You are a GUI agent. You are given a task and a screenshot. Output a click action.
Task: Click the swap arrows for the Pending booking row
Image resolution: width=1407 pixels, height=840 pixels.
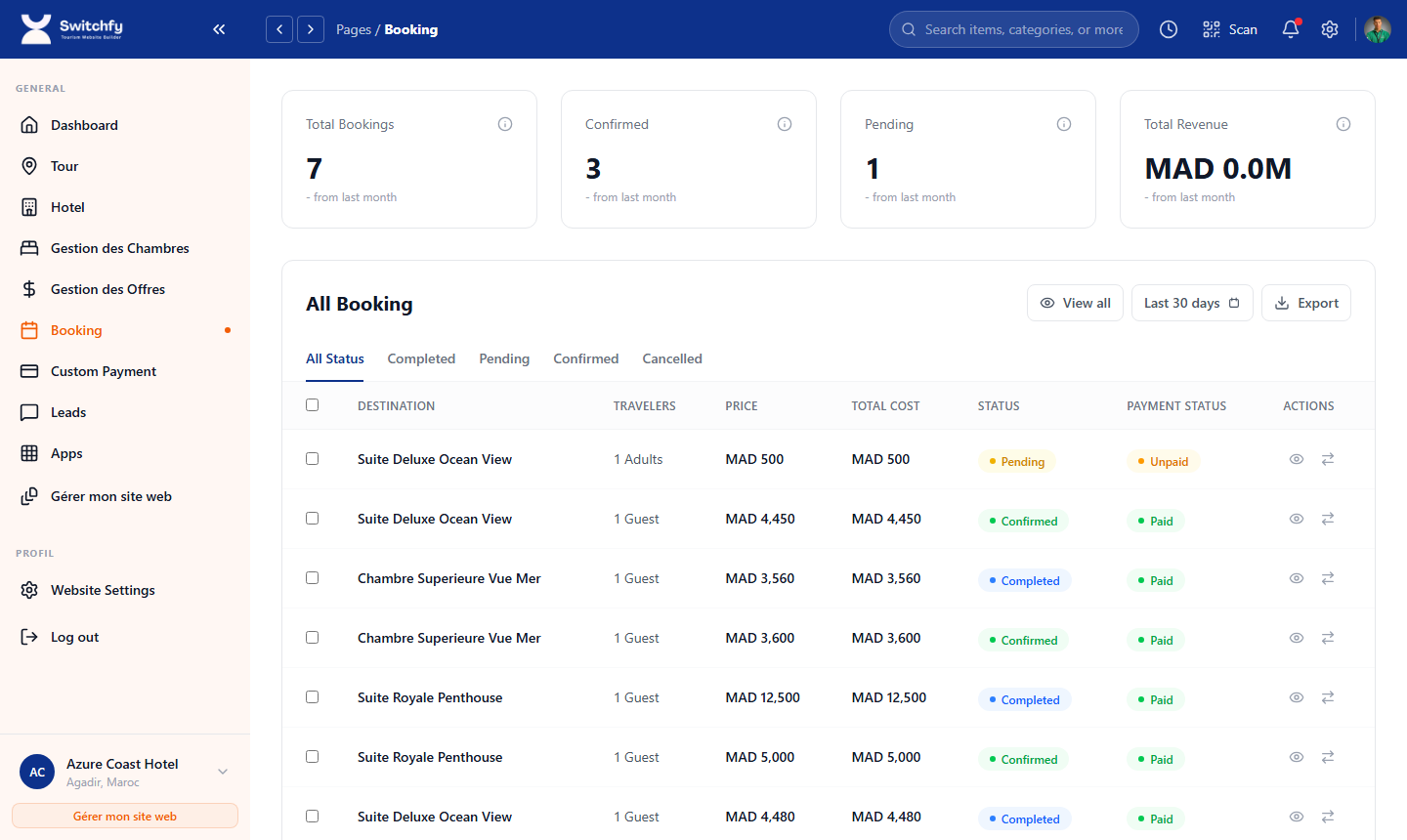tap(1328, 459)
